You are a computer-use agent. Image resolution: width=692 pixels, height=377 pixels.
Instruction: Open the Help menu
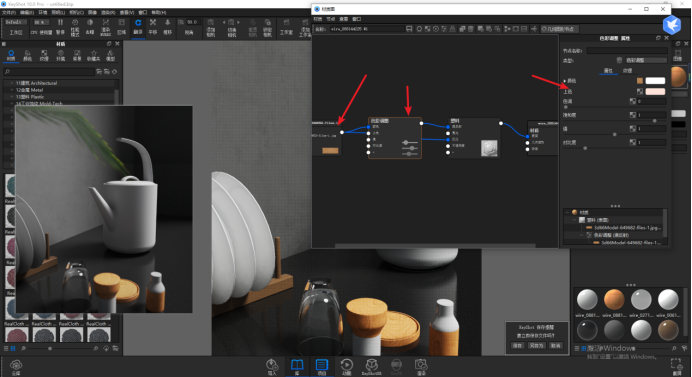click(158, 12)
